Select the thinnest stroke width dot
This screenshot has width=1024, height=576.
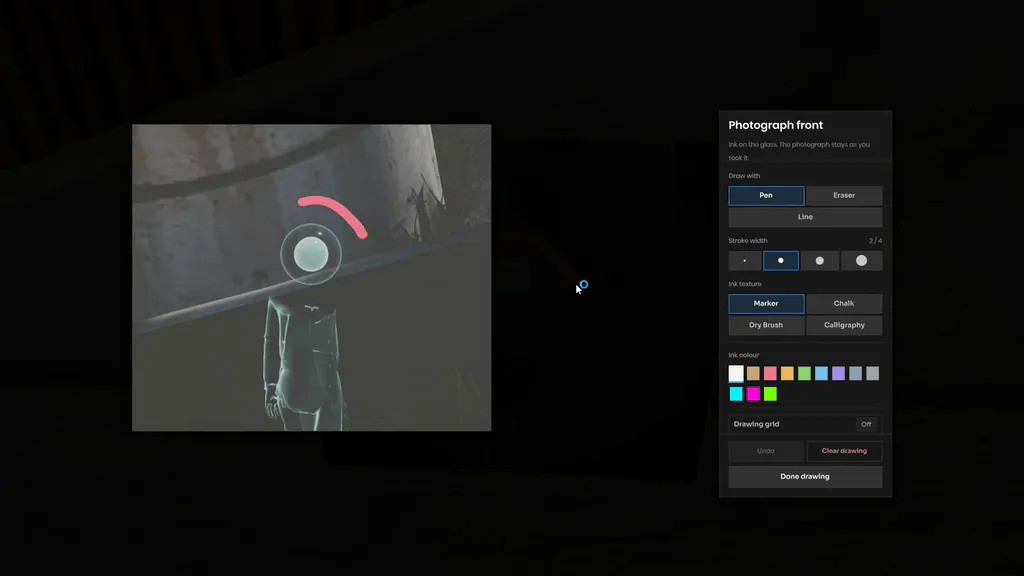point(744,261)
